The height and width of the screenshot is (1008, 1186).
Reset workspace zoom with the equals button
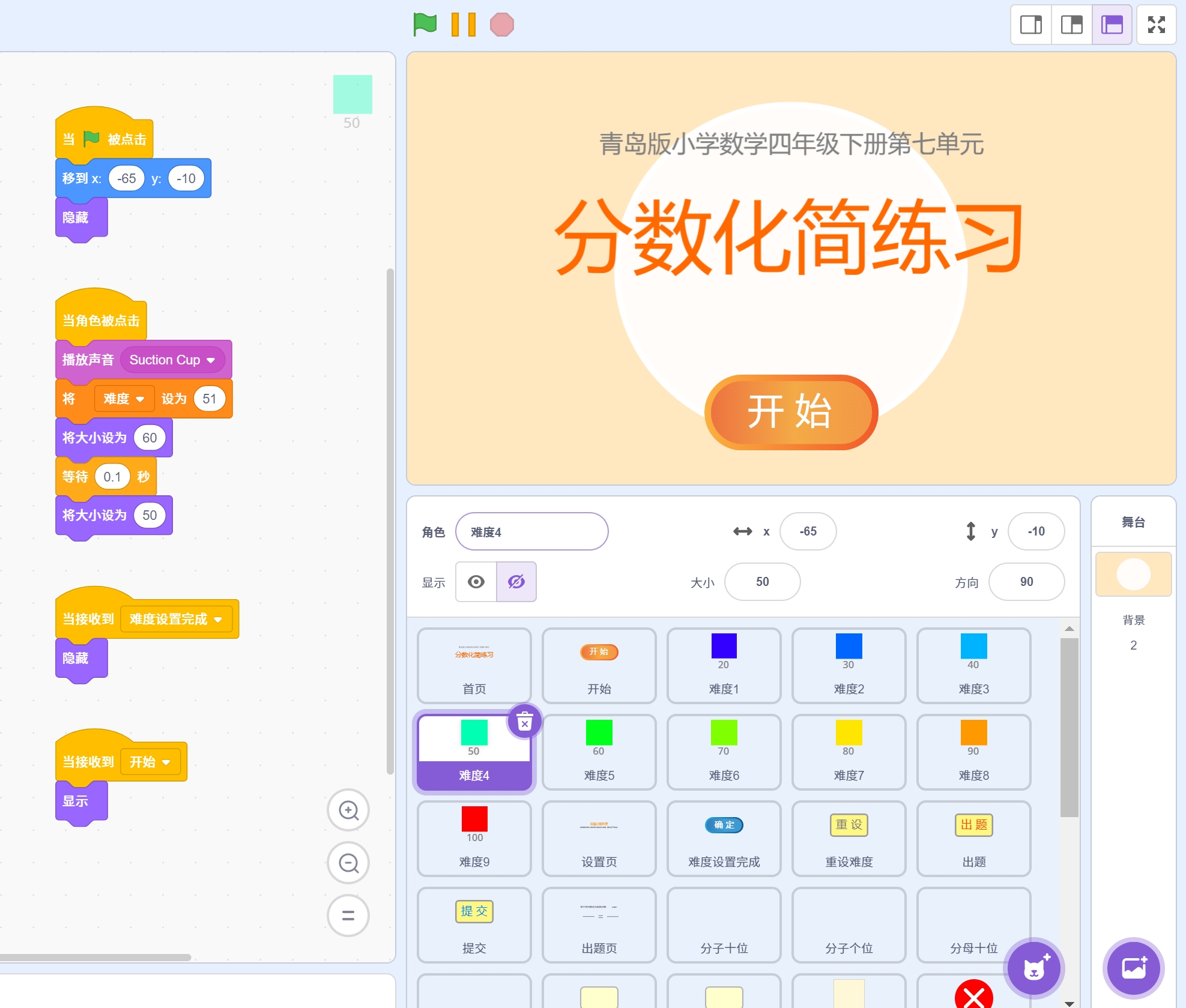click(x=348, y=916)
